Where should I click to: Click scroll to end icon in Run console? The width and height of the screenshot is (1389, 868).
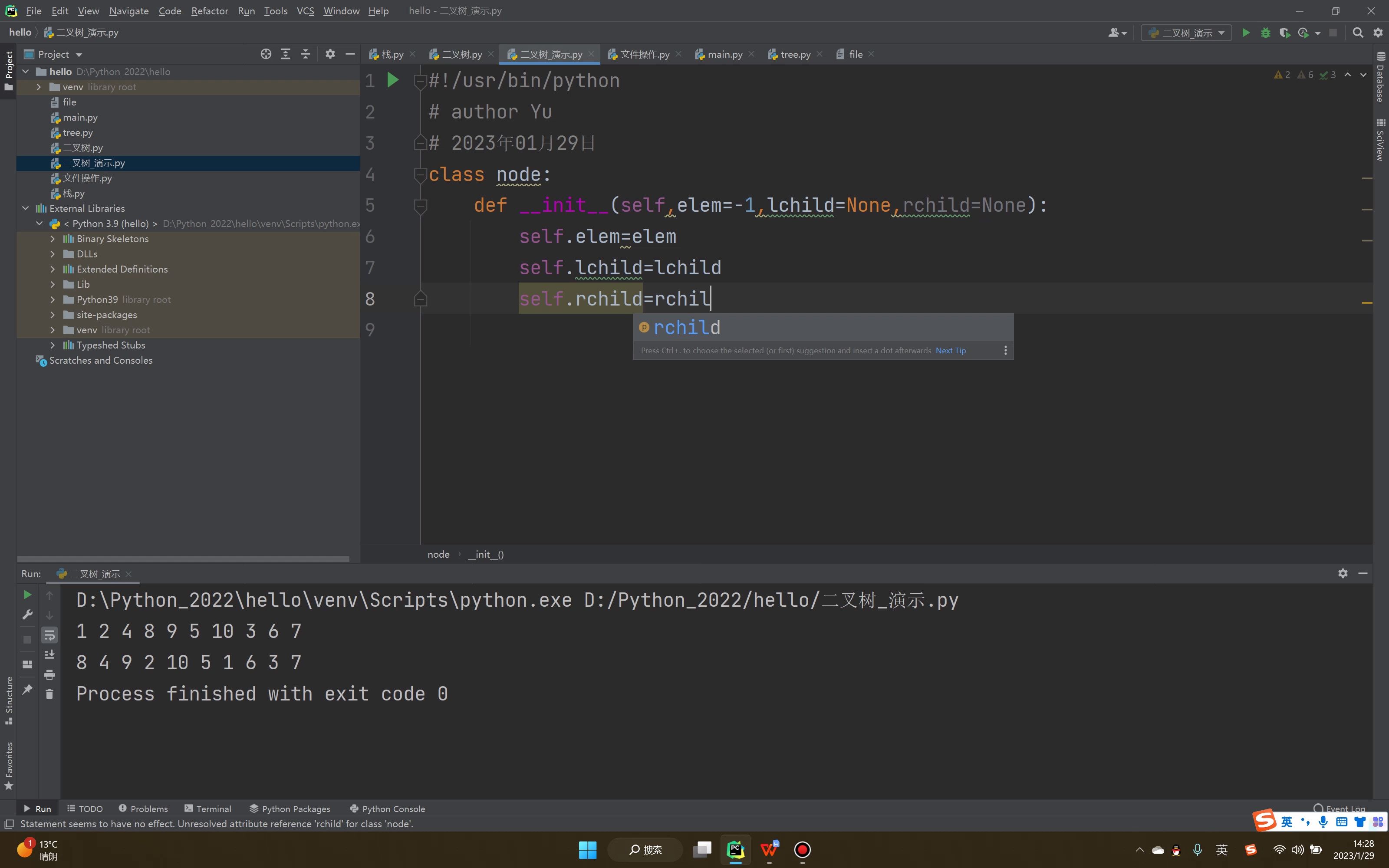[49, 654]
